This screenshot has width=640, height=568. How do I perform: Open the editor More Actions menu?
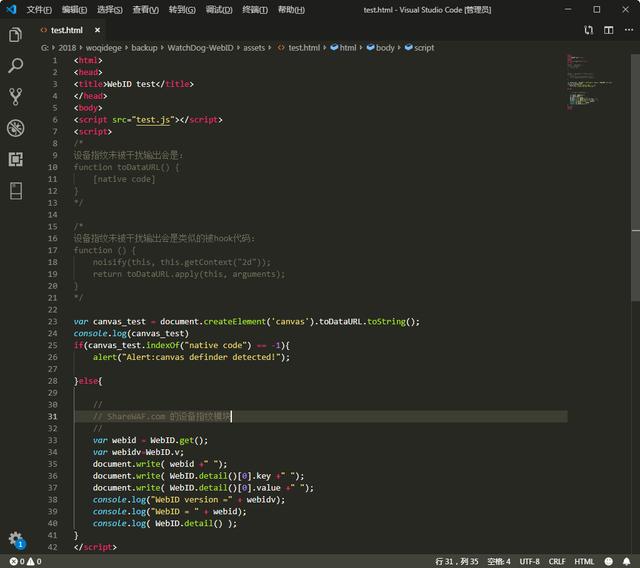point(629,30)
